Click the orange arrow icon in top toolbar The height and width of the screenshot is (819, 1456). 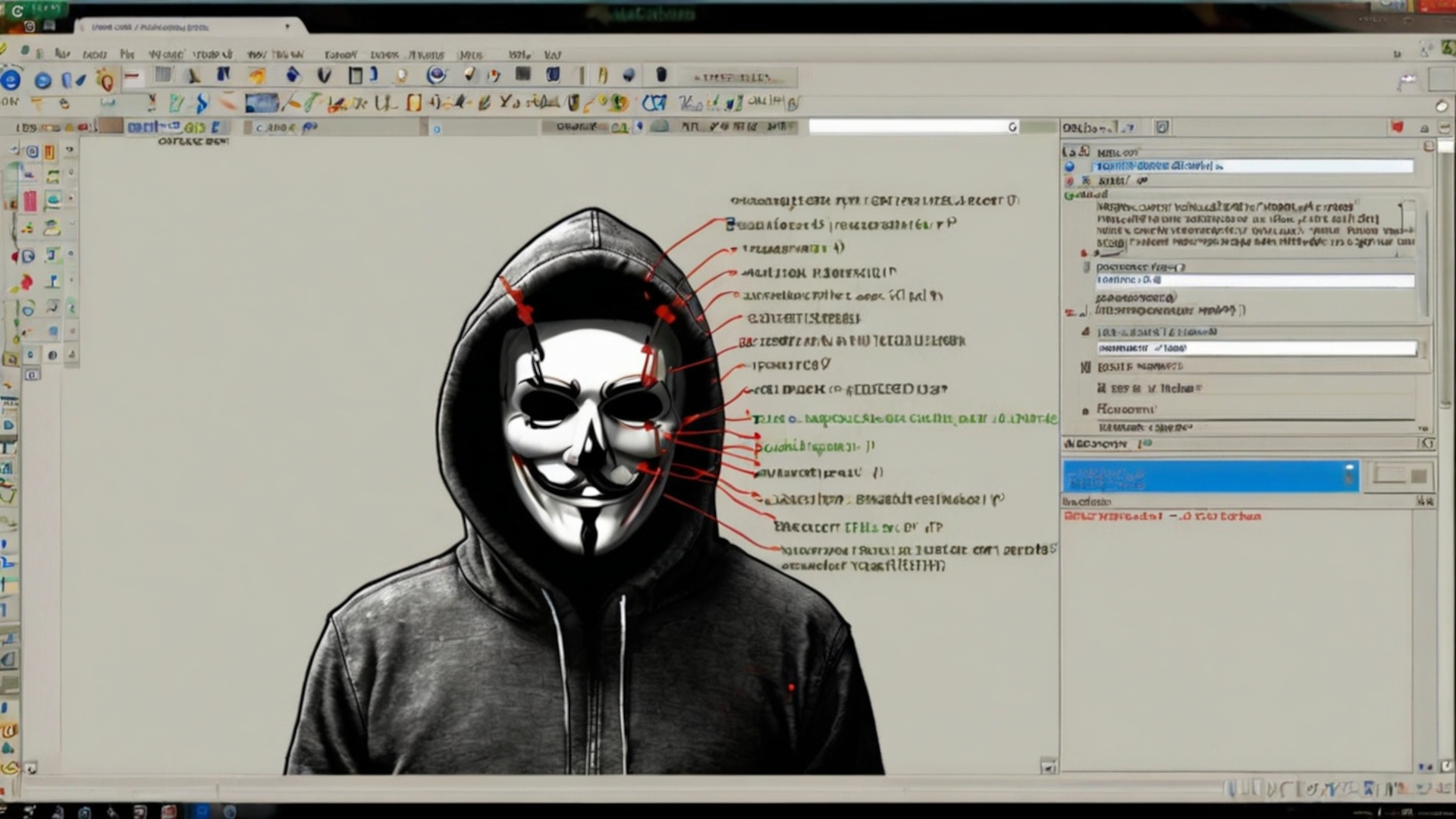pyautogui.click(x=257, y=76)
